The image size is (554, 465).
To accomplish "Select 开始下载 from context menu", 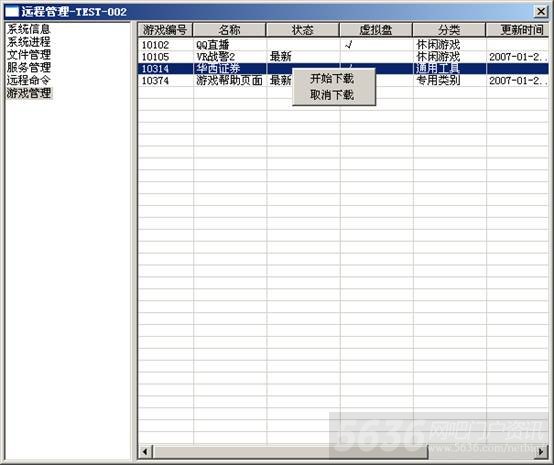I will coord(332,78).
